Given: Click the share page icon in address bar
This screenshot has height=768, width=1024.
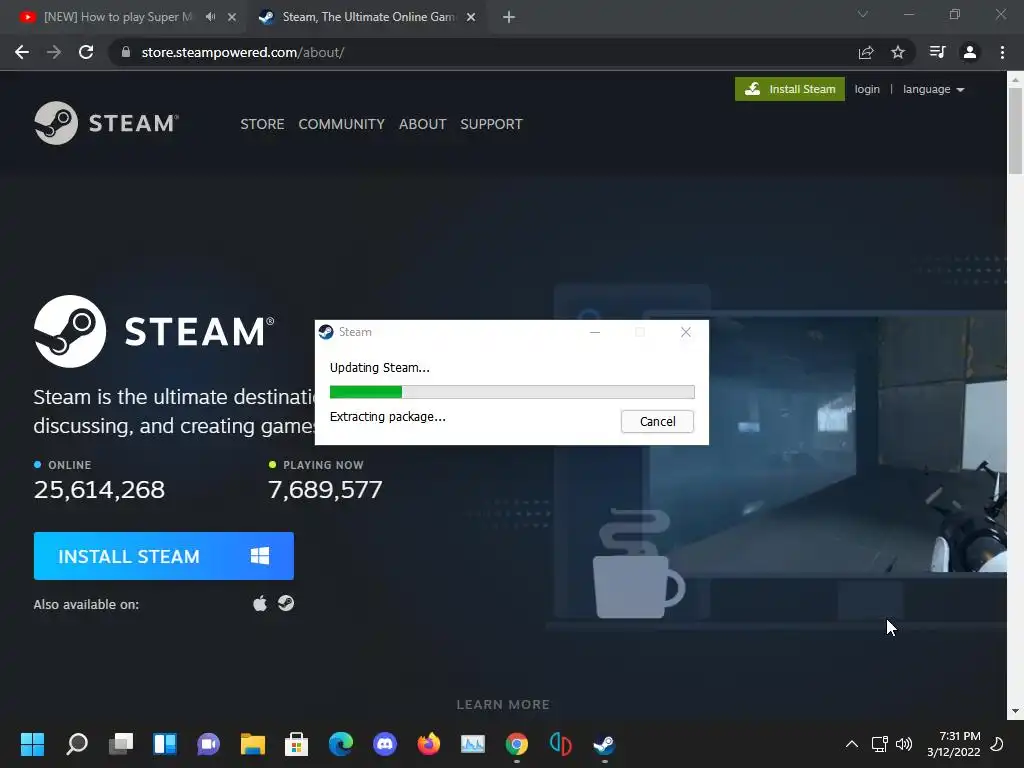Looking at the screenshot, I should click(866, 52).
